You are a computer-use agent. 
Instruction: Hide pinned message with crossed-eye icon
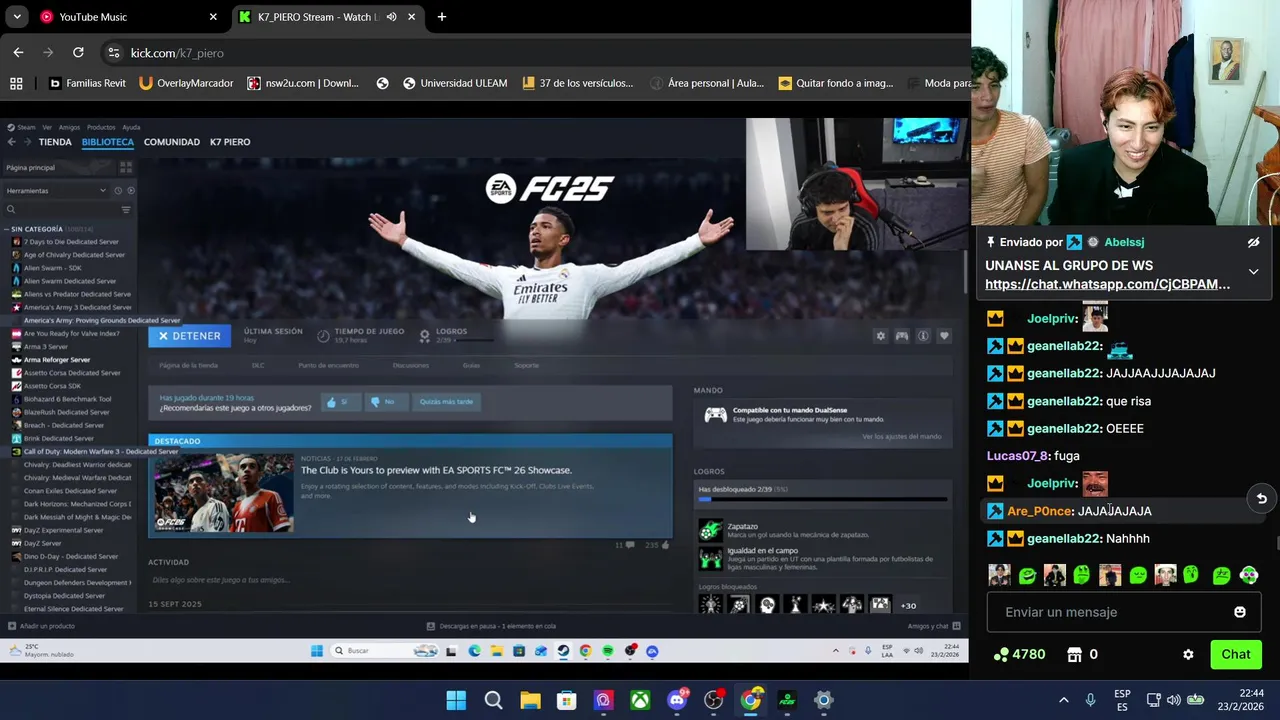coord(1253,243)
